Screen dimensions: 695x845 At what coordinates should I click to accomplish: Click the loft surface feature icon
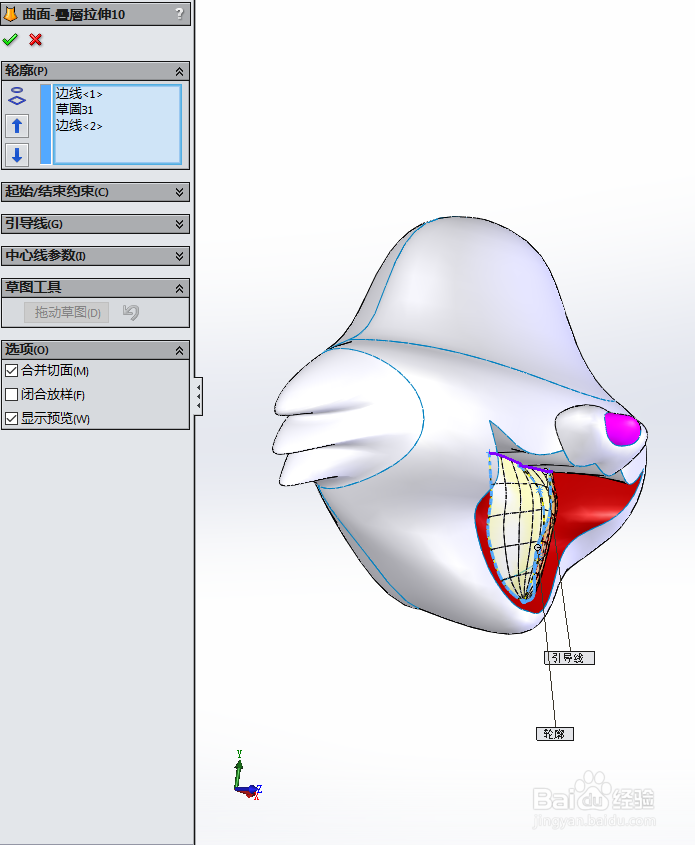[x=10, y=14]
